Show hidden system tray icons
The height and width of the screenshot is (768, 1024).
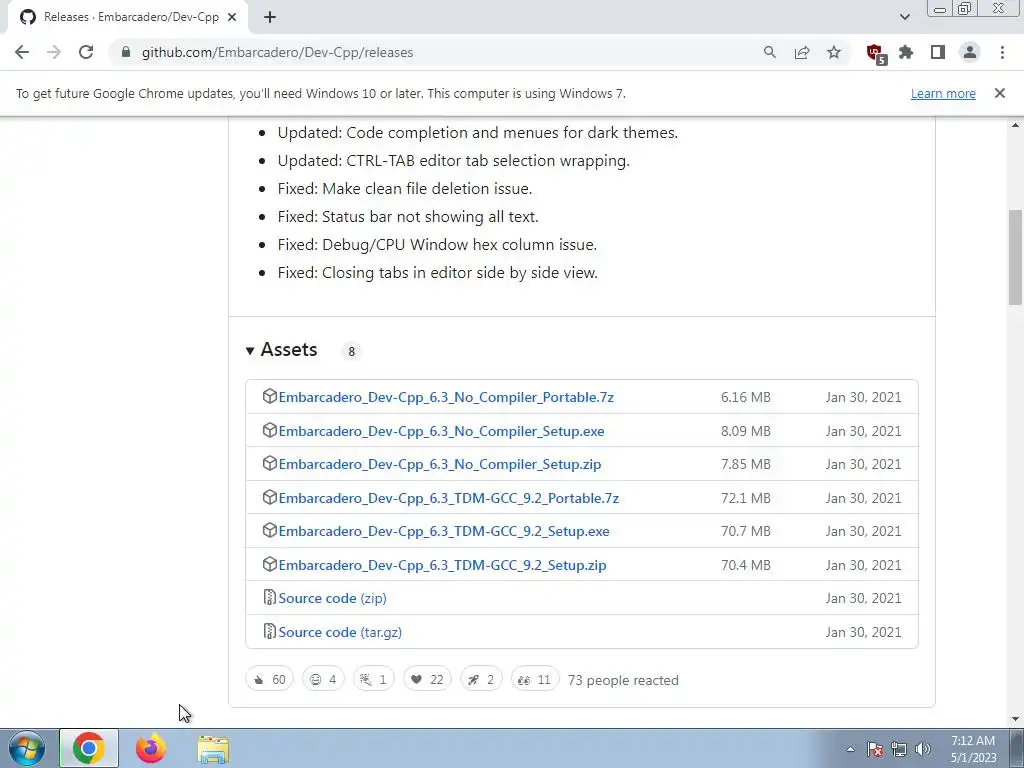pos(850,749)
